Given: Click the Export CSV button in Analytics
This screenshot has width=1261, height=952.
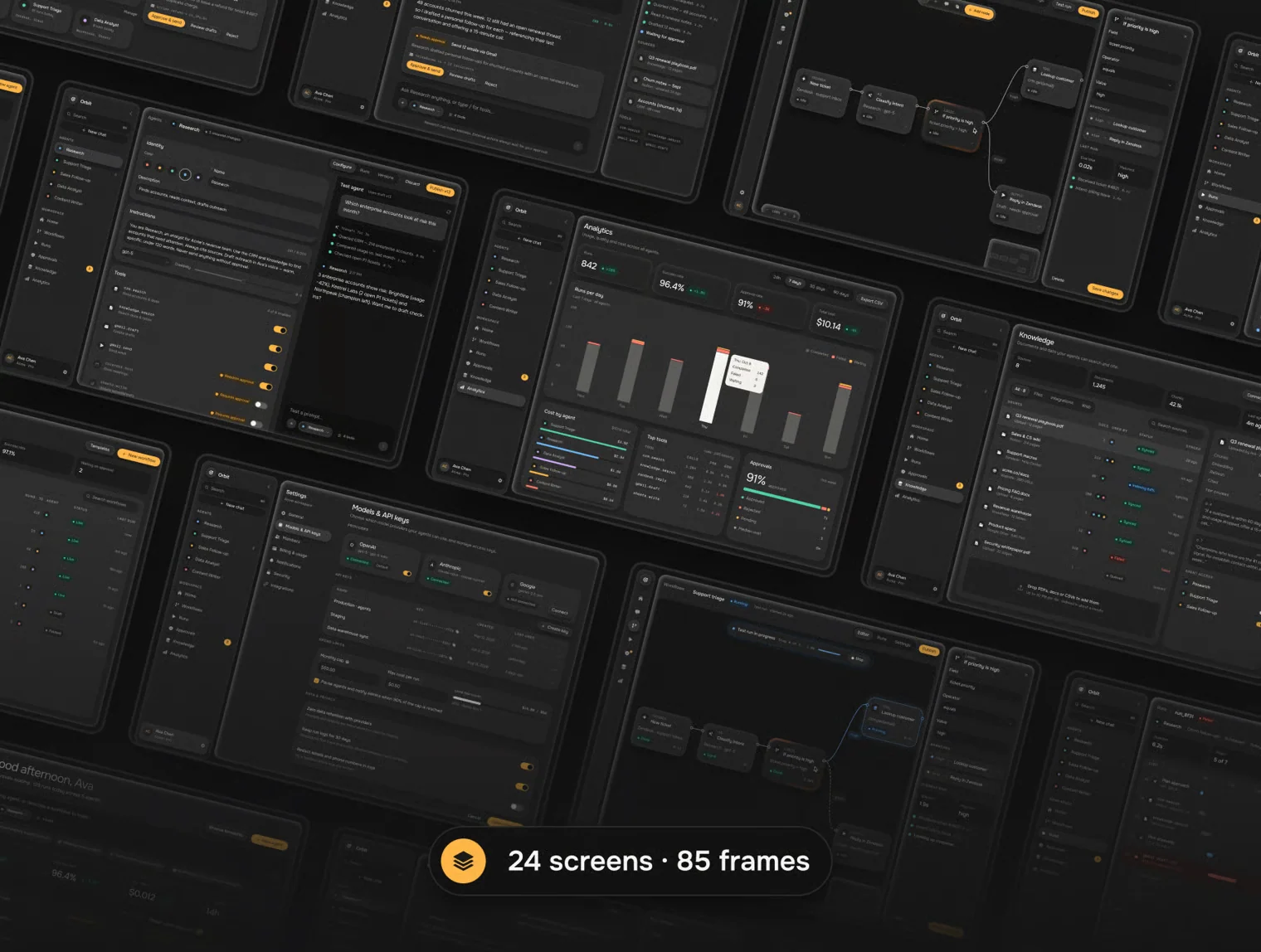Looking at the screenshot, I should (870, 300).
